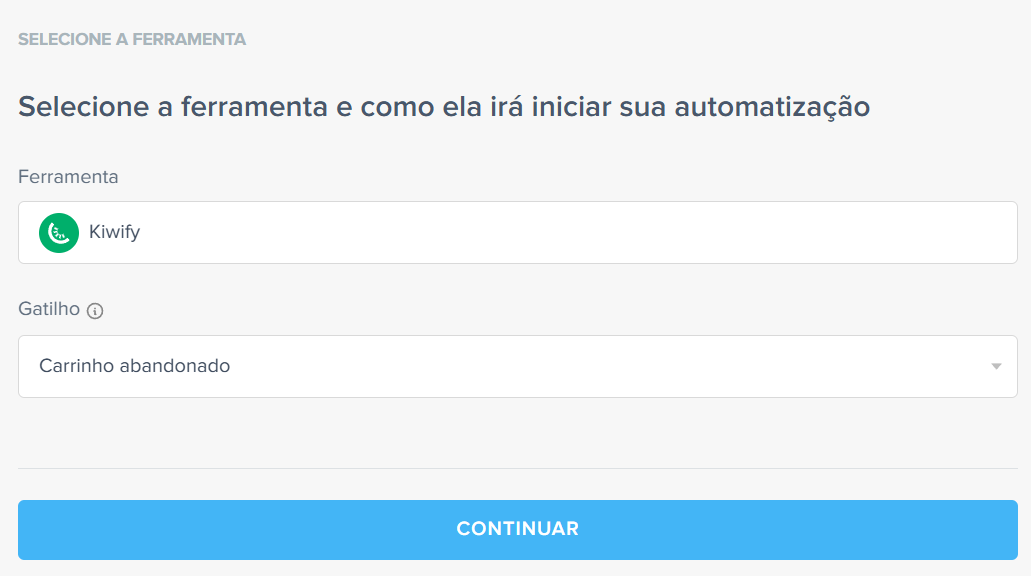Click the word 'automatização' in heading

click(x=772, y=107)
